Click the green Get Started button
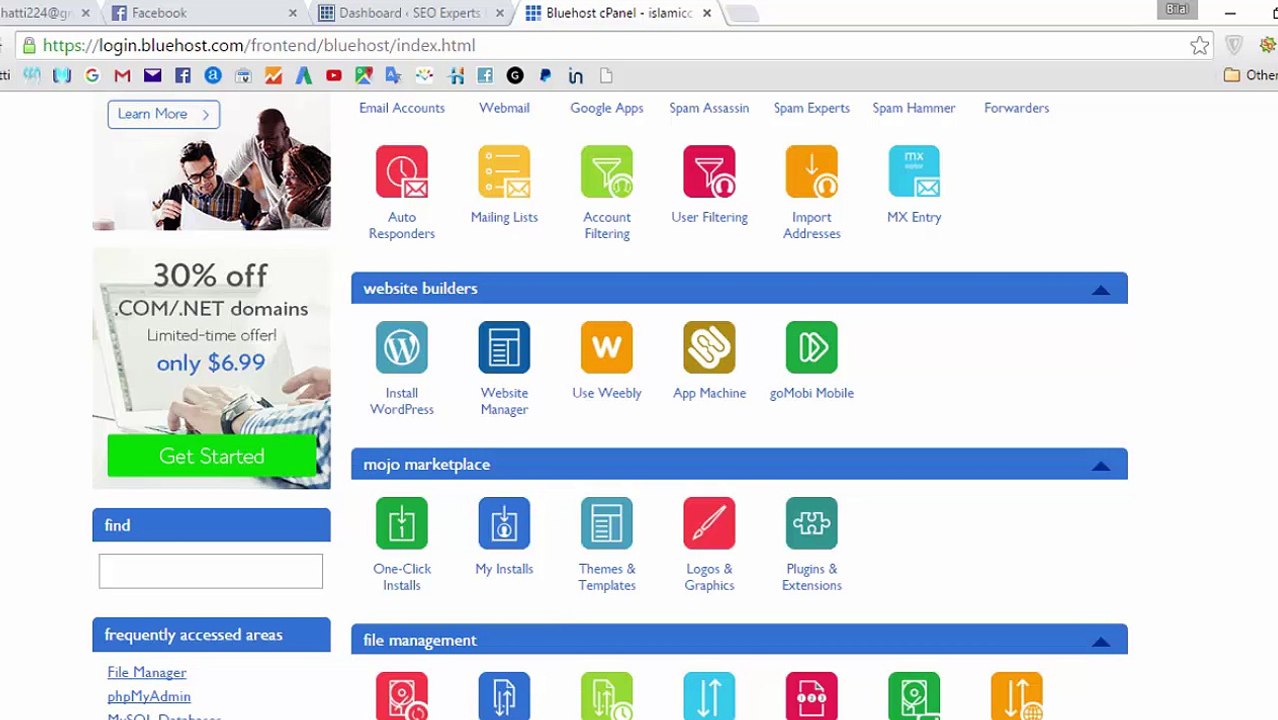The width and height of the screenshot is (1278, 720). [x=211, y=456]
